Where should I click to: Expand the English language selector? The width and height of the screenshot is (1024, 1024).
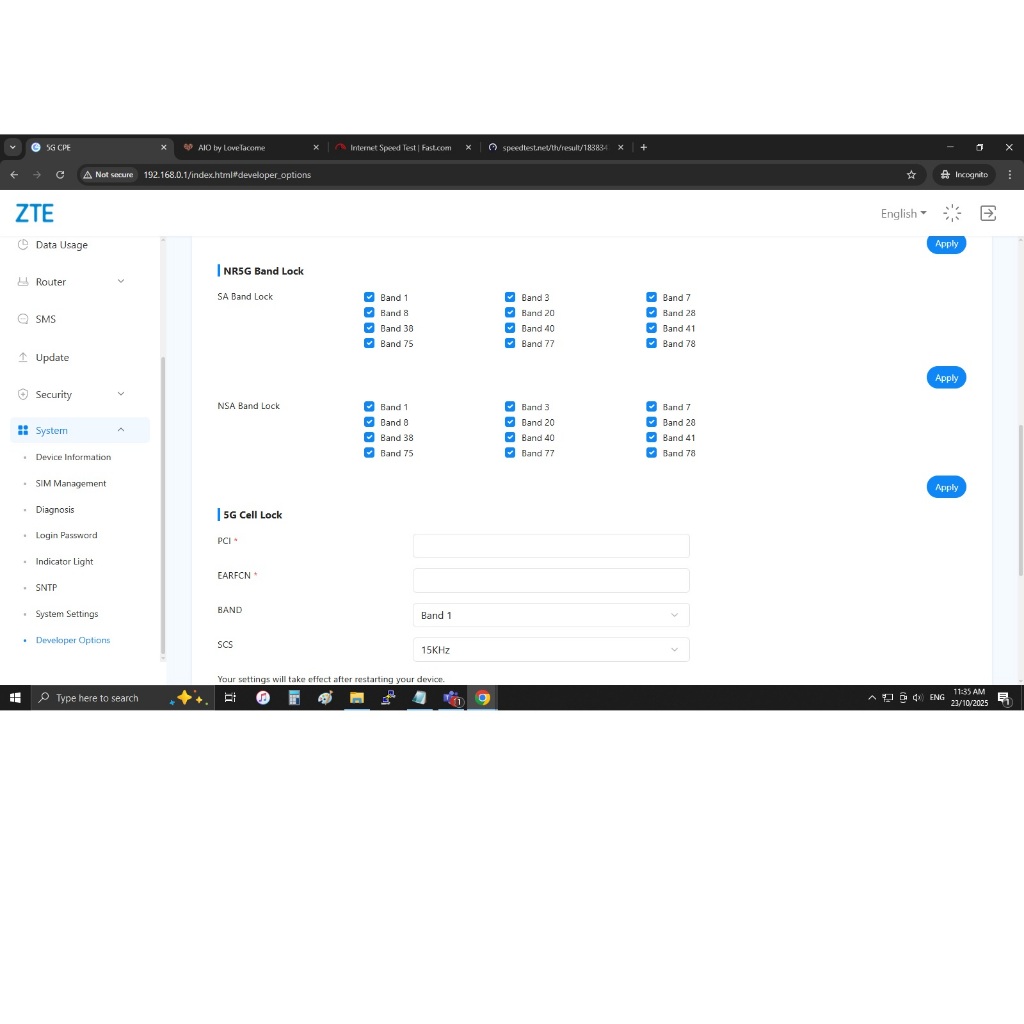[903, 213]
